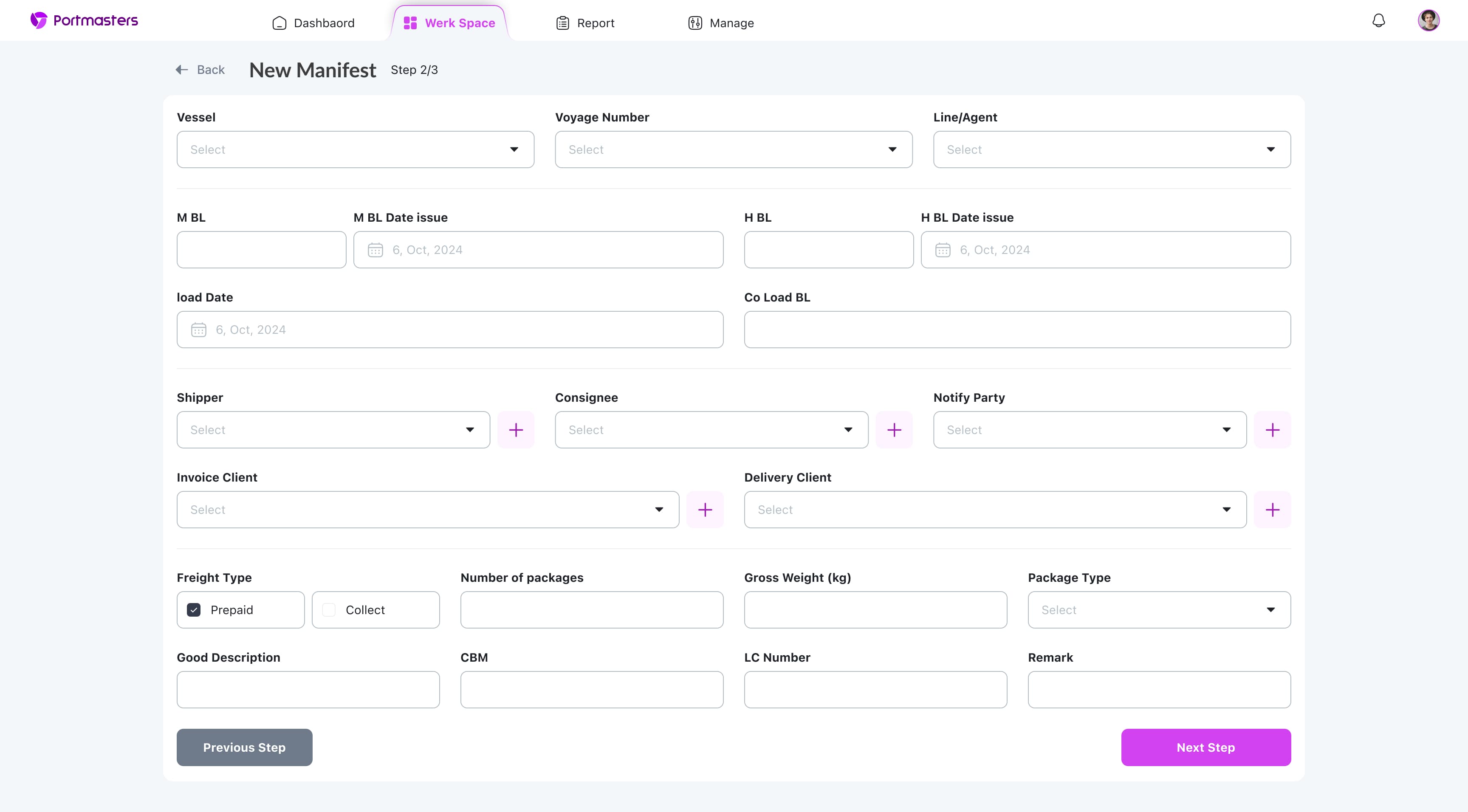Add a new Consignee with the plus icon
This screenshot has height=812, width=1468.
pyautogui.click(x=894, y=429)
